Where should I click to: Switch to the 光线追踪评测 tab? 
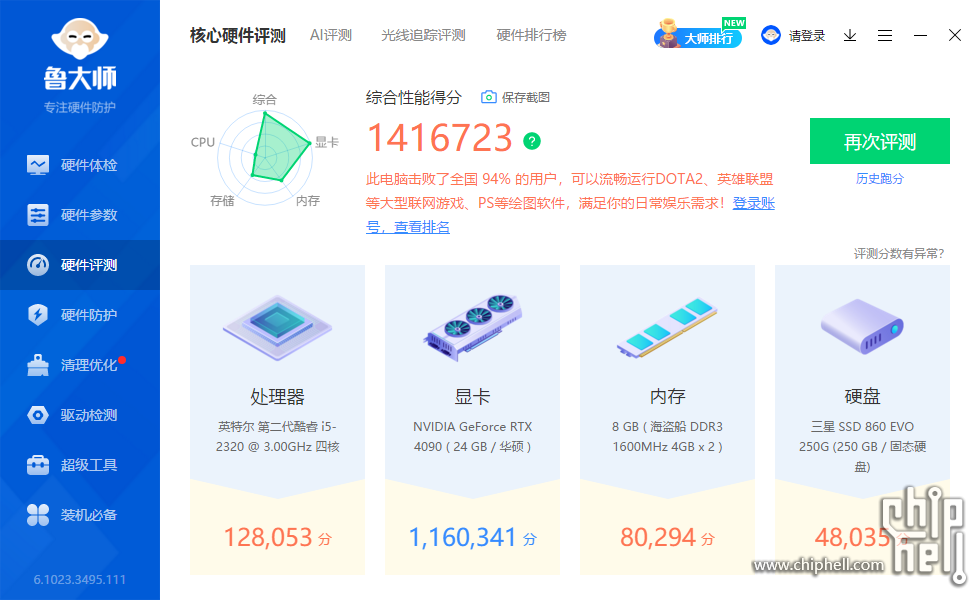click(423, 36)
